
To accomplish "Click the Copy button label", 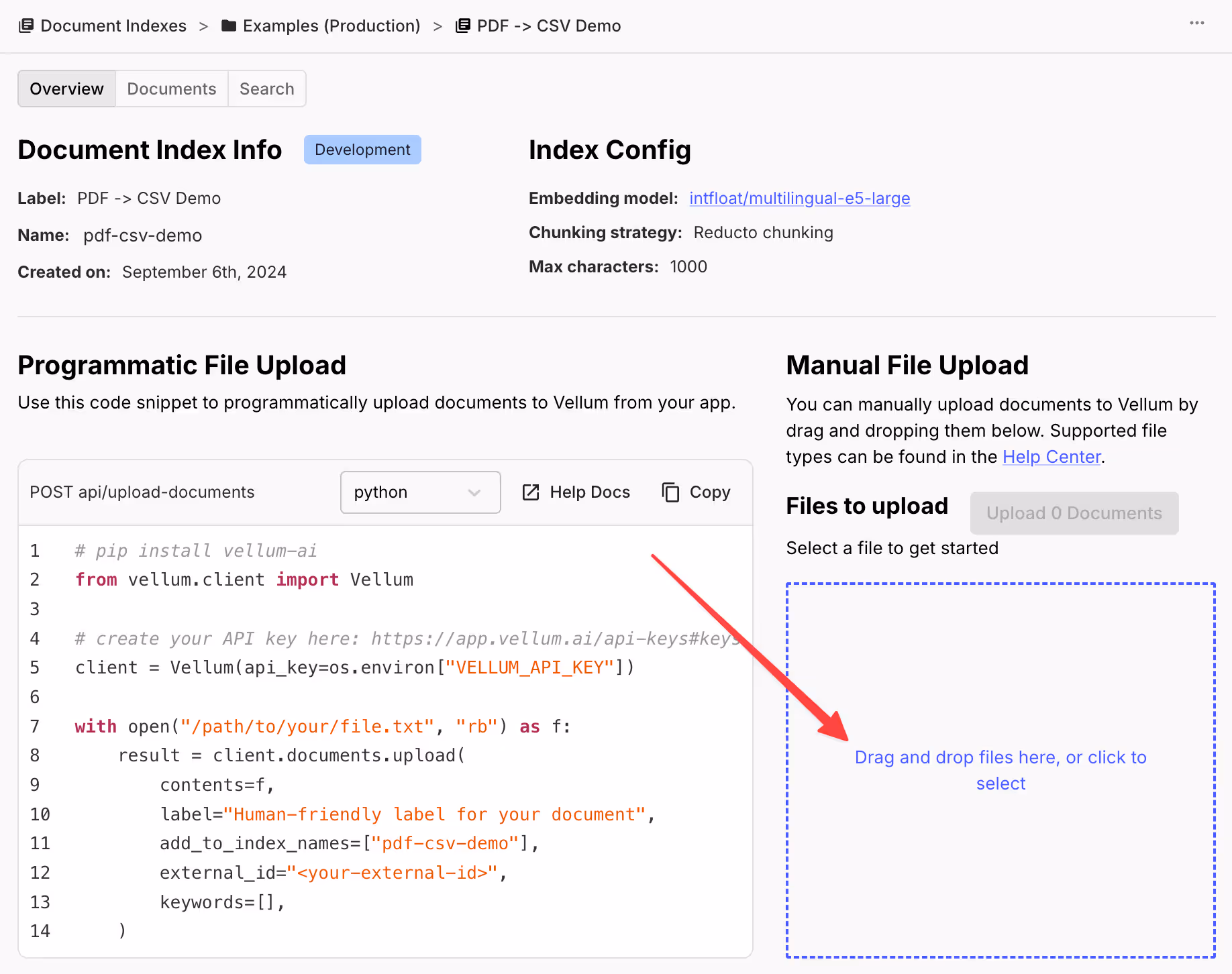I will tap(710, 492).
